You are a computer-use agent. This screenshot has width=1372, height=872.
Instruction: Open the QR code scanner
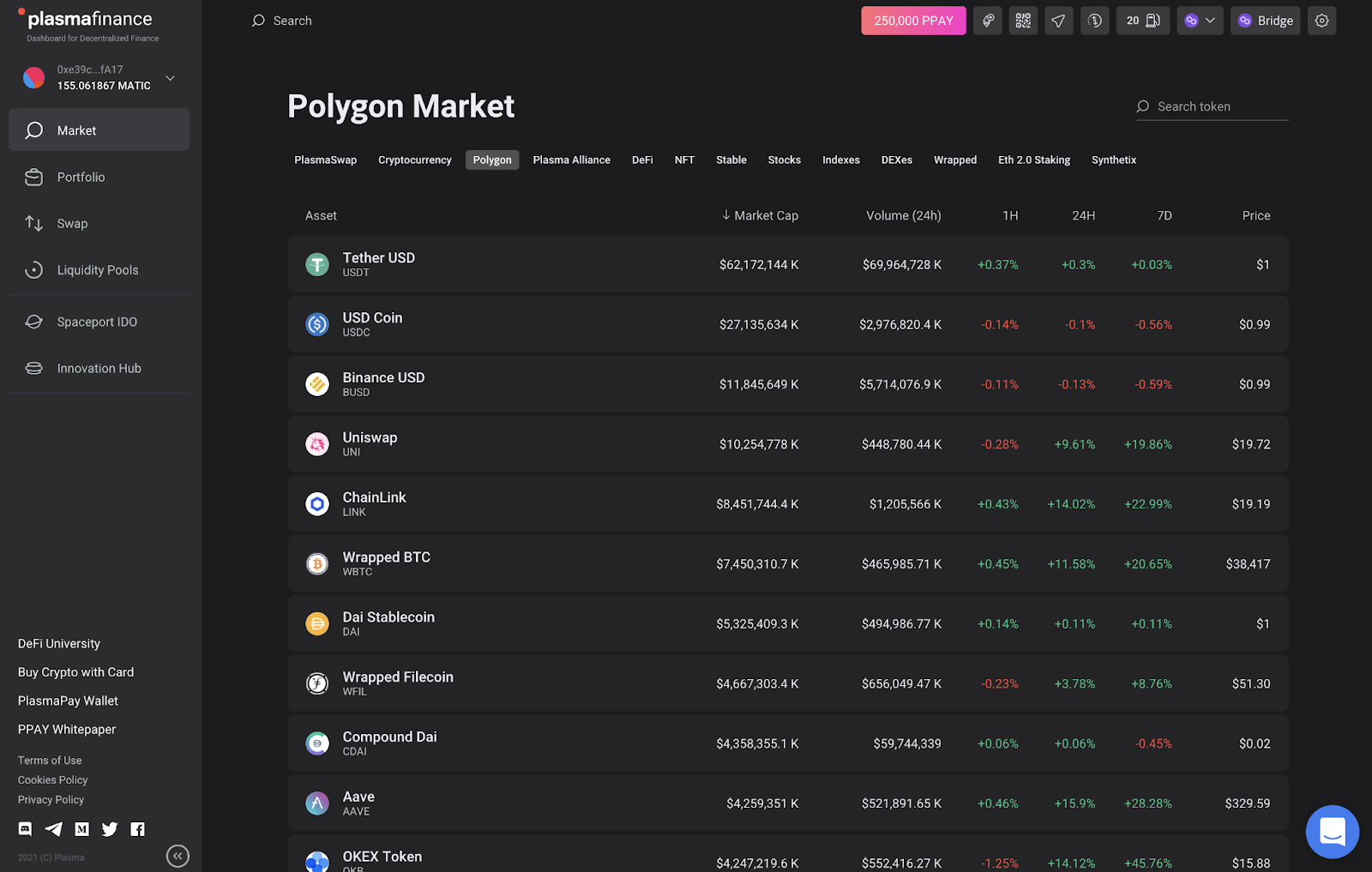click(x=1022, y=20)
